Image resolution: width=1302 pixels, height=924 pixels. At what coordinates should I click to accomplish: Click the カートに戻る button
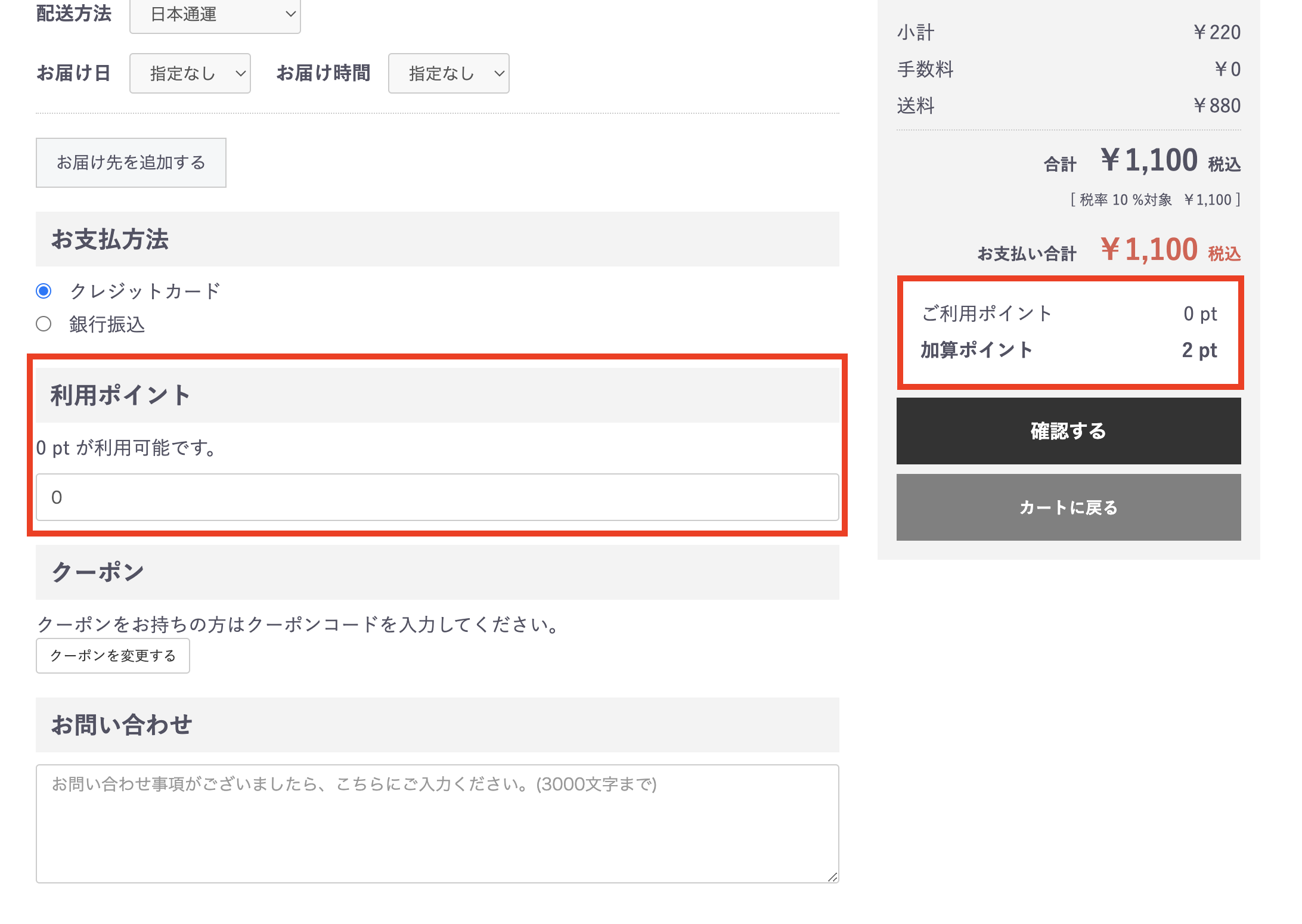point(1068,507)
